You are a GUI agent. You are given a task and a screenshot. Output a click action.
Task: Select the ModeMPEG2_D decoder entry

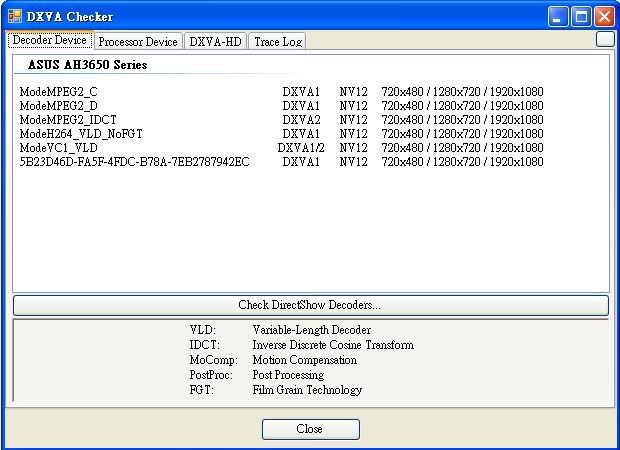coord(282,106)
